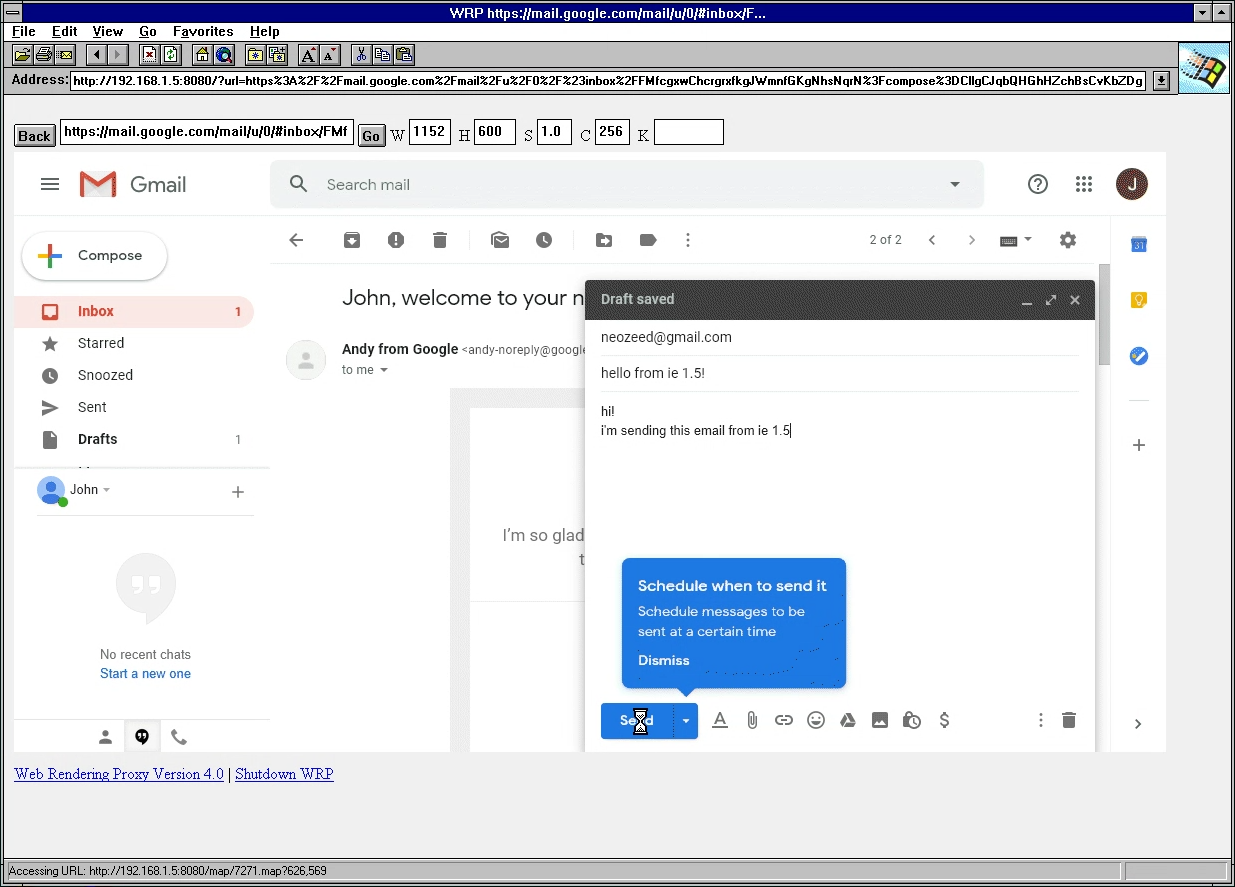Click Web Rendering Proxy Version 4.0 link
This screenshot has height=887, width=1235.
[119, 774]
